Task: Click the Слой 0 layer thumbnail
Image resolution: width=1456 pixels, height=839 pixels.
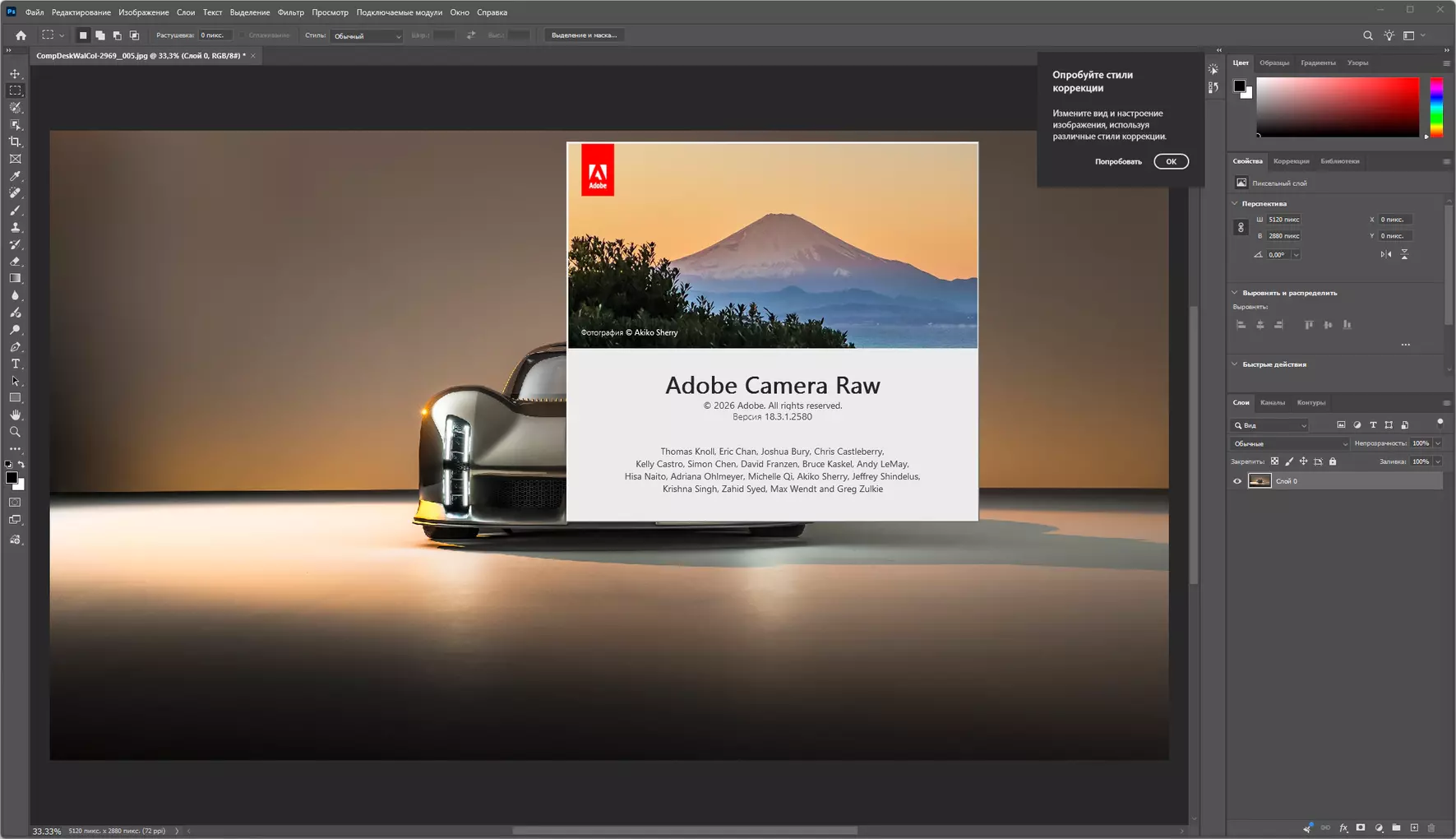Action: pyautogui.click(x=1260, y=481)
